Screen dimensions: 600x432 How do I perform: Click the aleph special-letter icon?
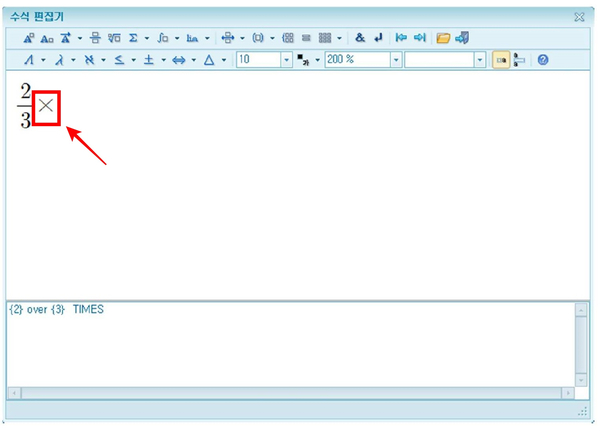tap(89, 60)
